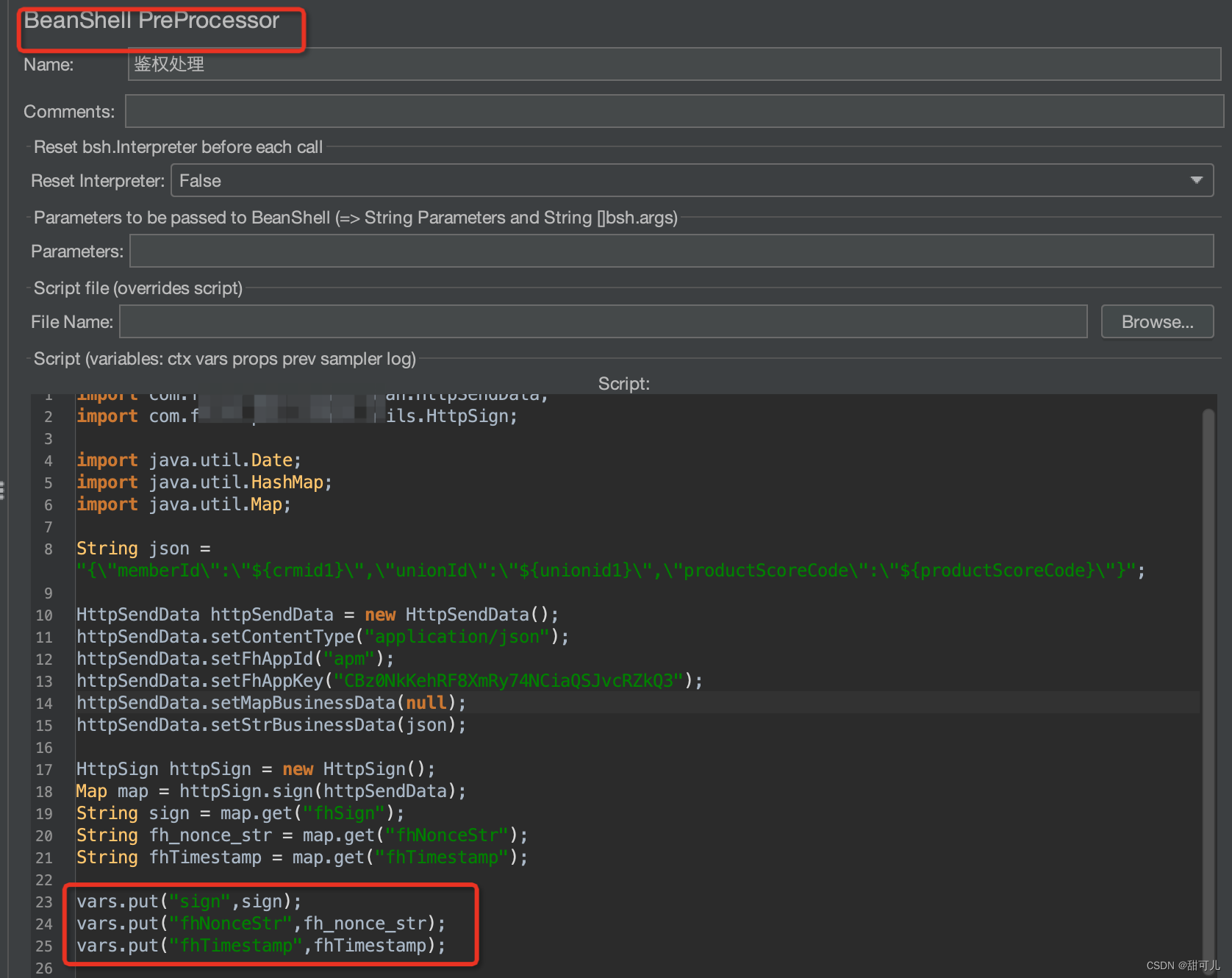Click line 'String fhTimestamp = map.get("fhTimestamp");'
This screenshot has height=978, width=1232.
pyautogui.click(x=302, y=857)
